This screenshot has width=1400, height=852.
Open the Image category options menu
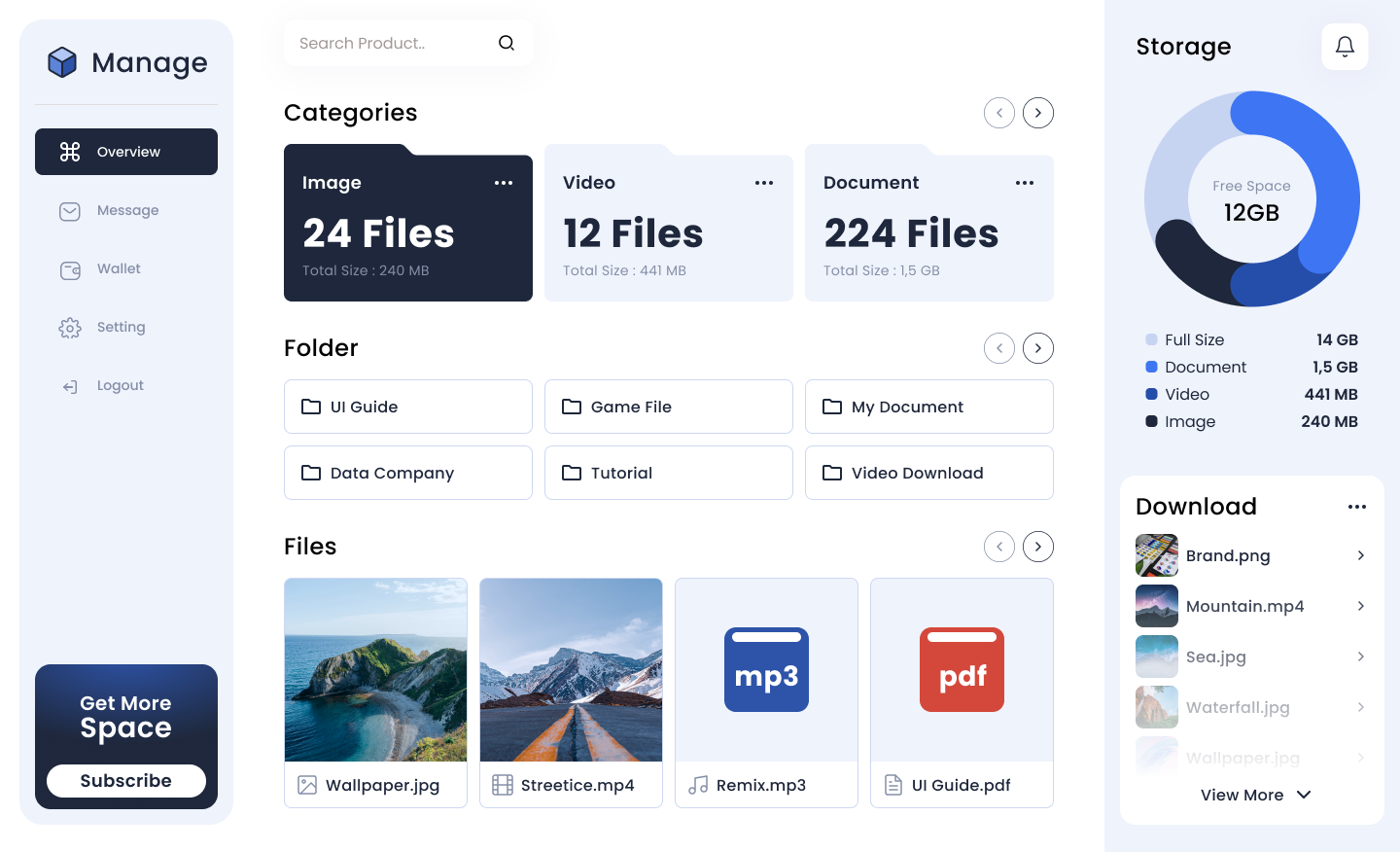click(504, 183)
